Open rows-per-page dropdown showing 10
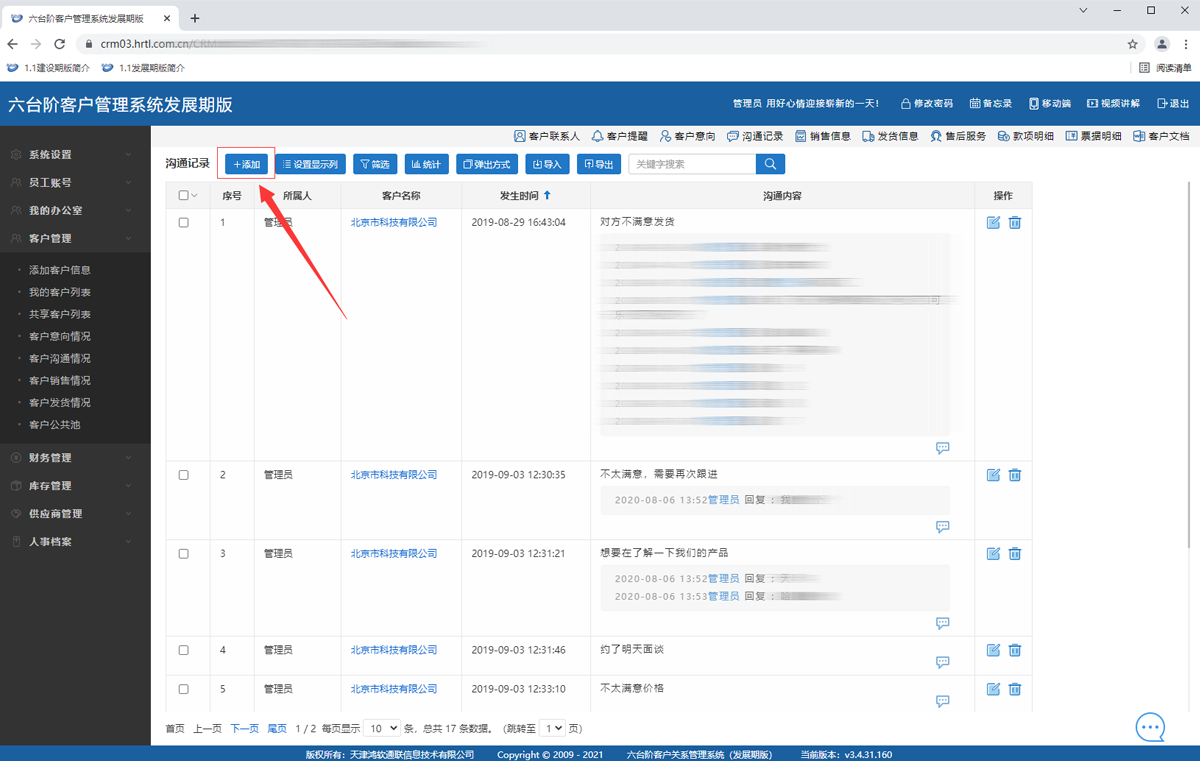 (x=382, y=729)
